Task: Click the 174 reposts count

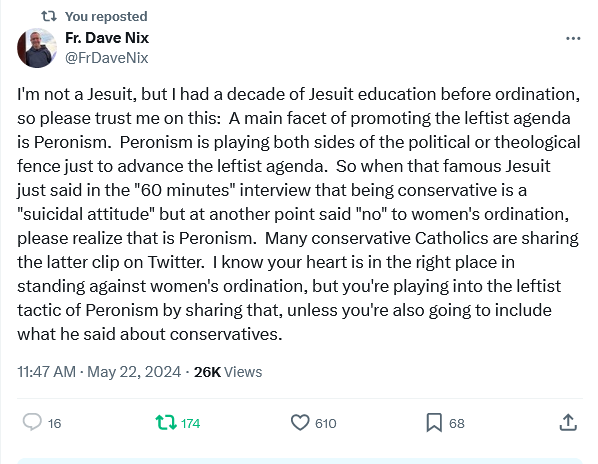Action: pos(190,424)
